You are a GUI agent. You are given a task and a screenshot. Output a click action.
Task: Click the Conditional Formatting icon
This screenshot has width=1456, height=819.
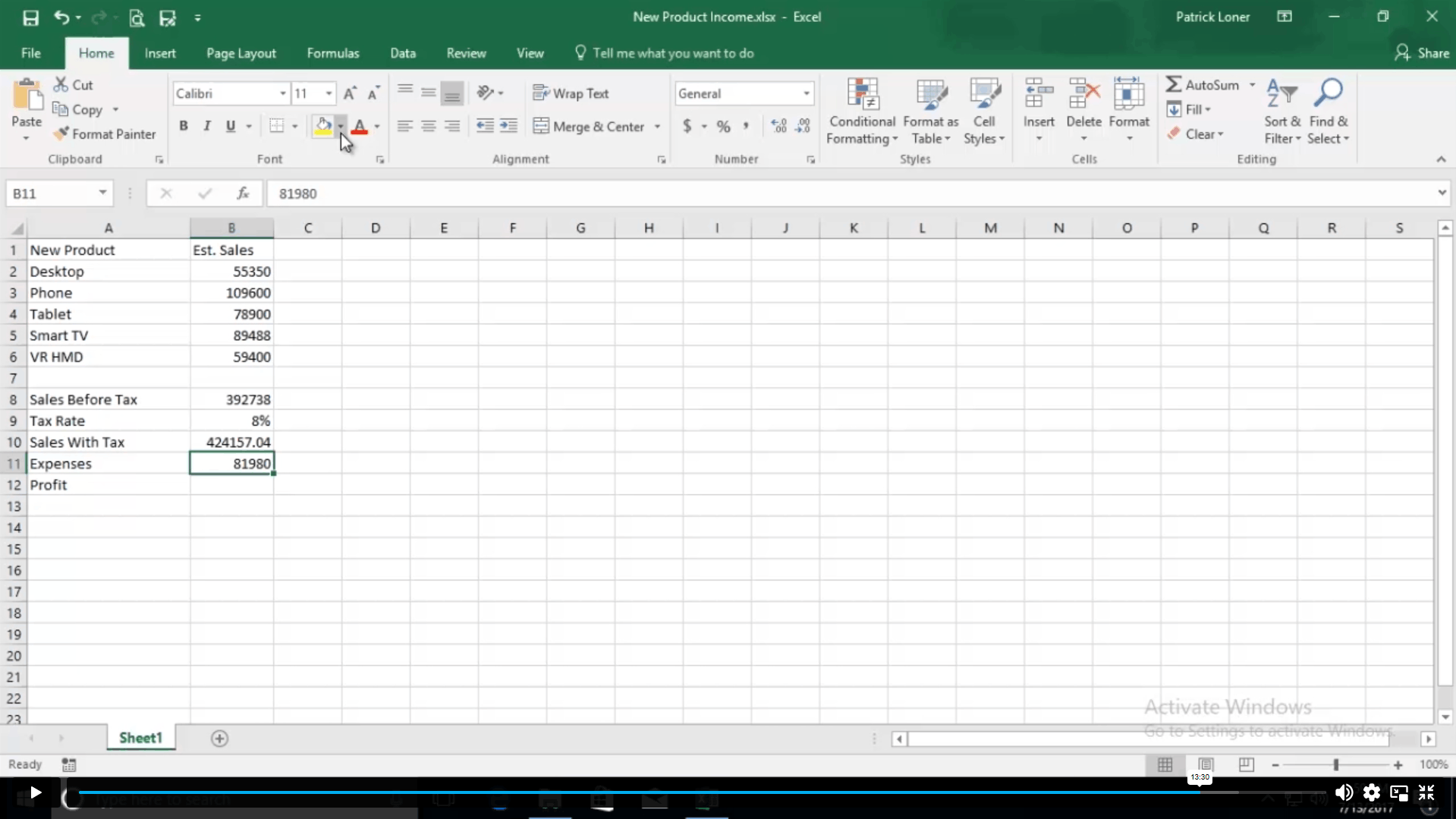[x=862, y=95]
